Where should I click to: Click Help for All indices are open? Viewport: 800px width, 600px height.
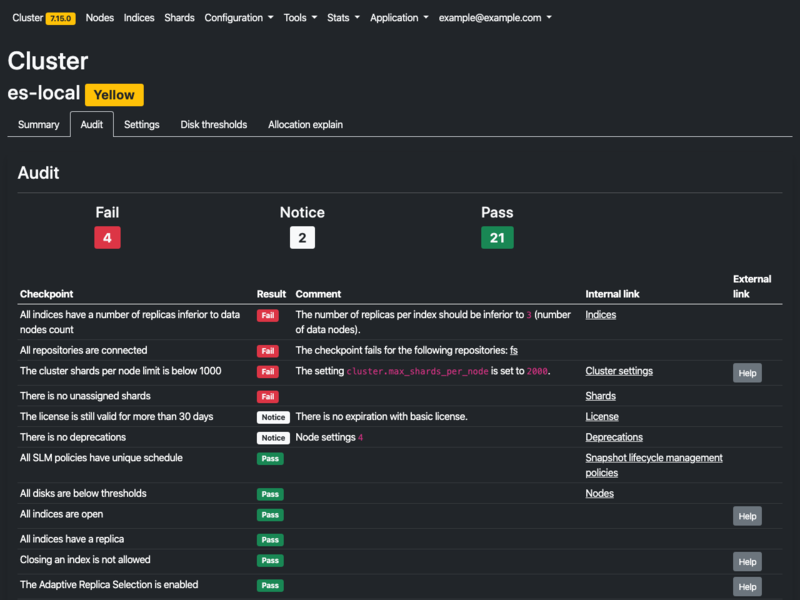click(x=747, y=516)
